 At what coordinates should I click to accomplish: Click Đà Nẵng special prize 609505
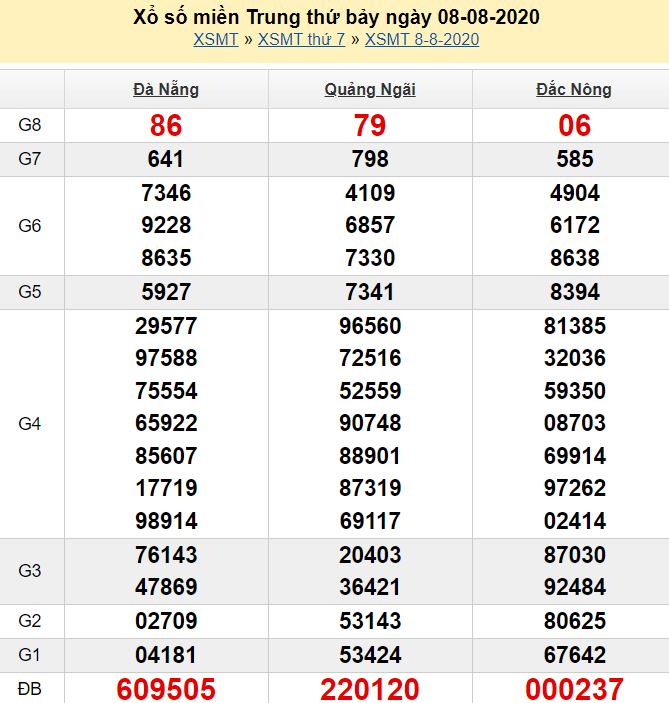166,688
